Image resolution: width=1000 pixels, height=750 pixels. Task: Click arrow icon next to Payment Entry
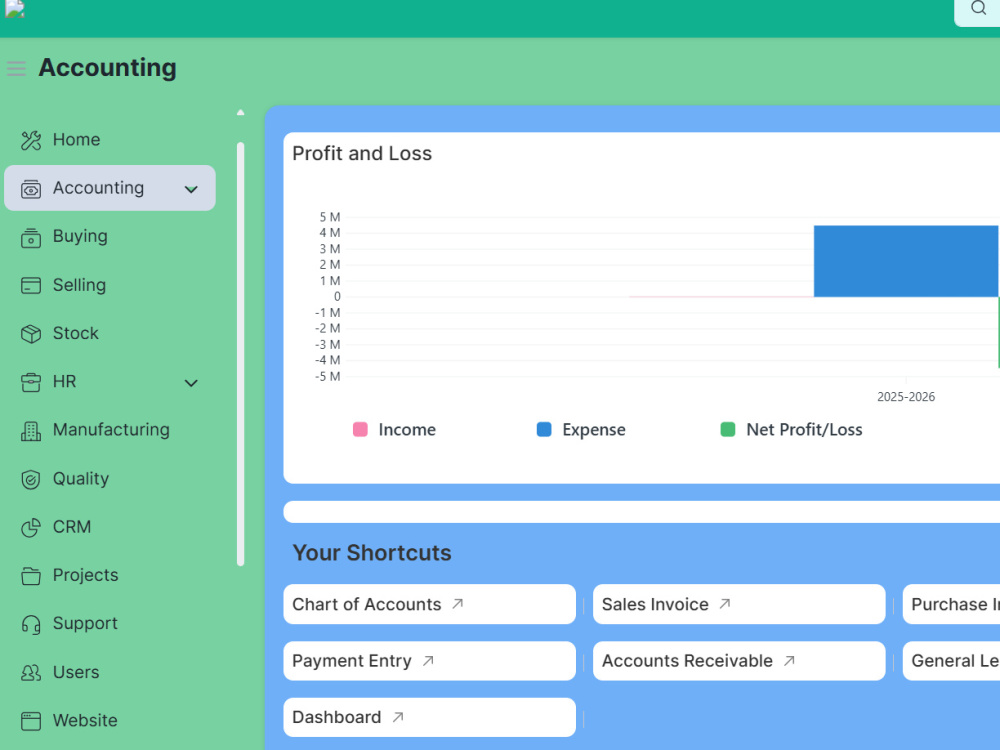(x=428, y=661)
